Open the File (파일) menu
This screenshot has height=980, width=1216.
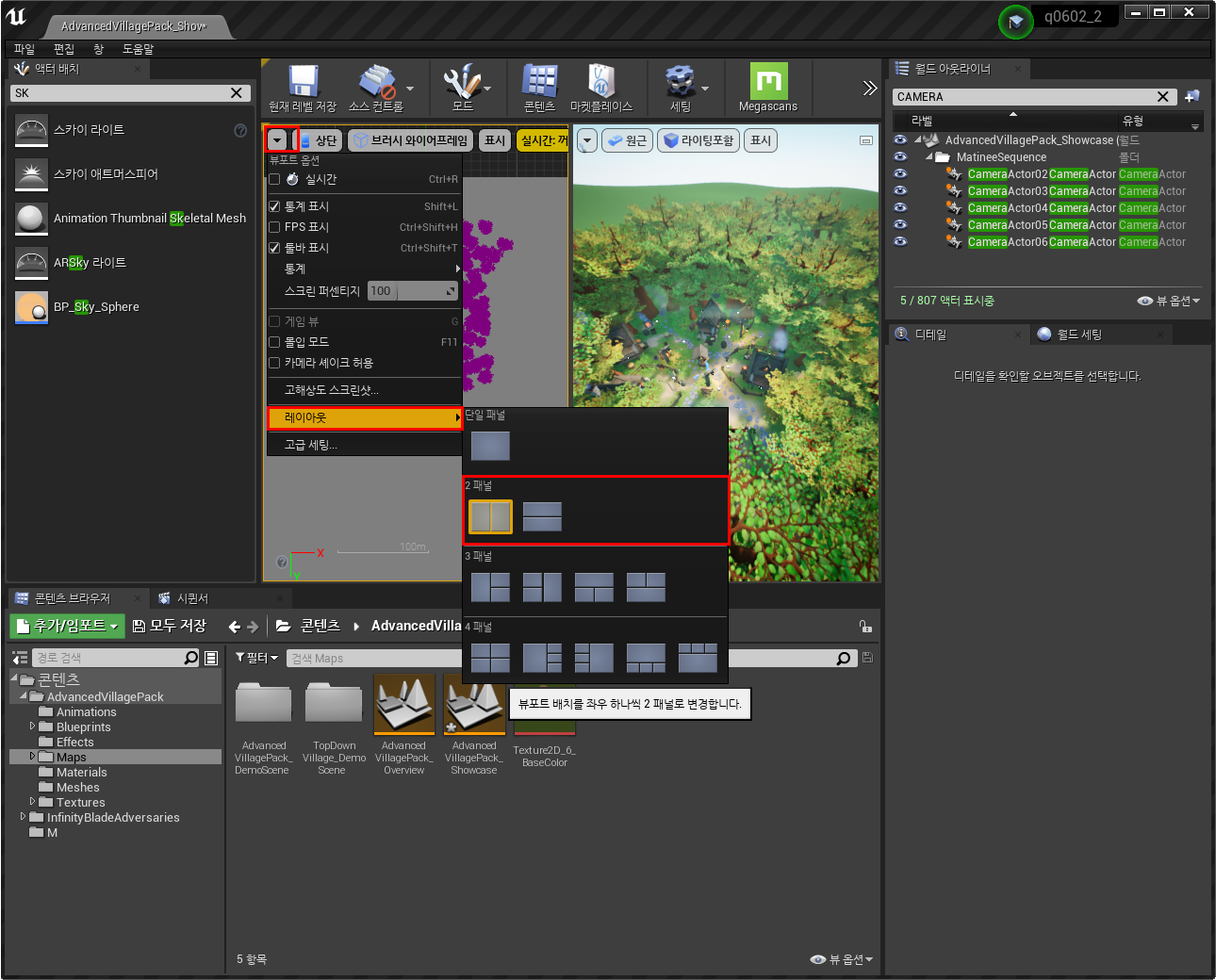(x=25, y=49)
